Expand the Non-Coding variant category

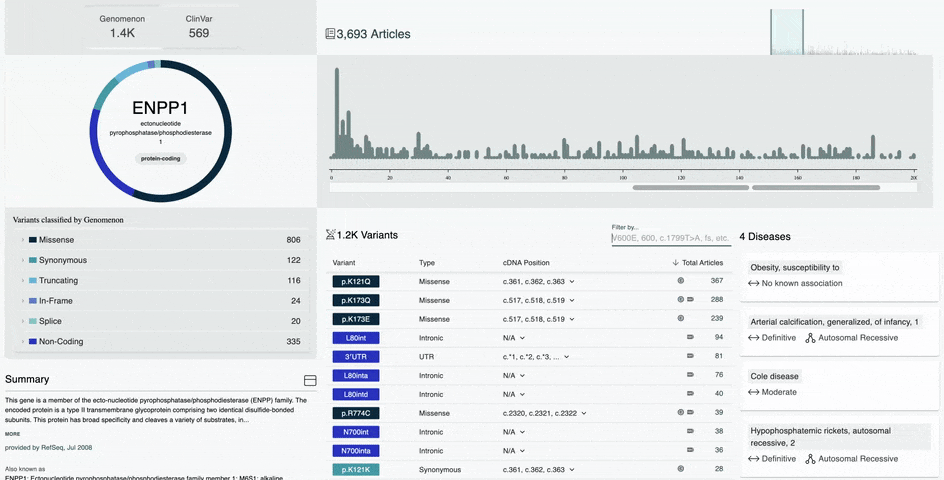[x=23, y=341]
